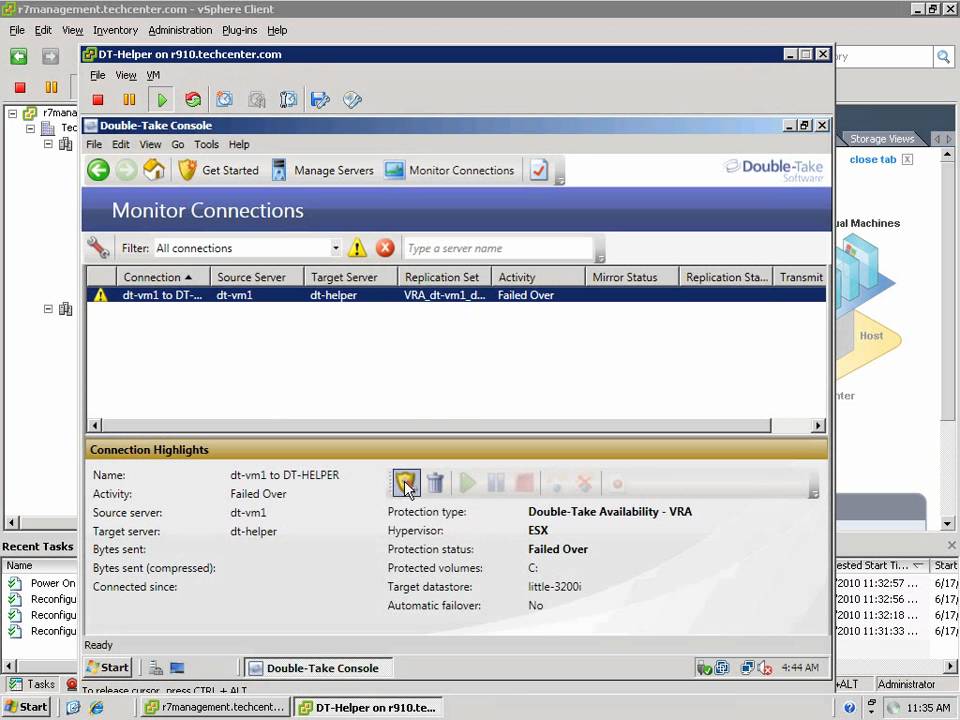Sort by Connection column header

[163, 277]
